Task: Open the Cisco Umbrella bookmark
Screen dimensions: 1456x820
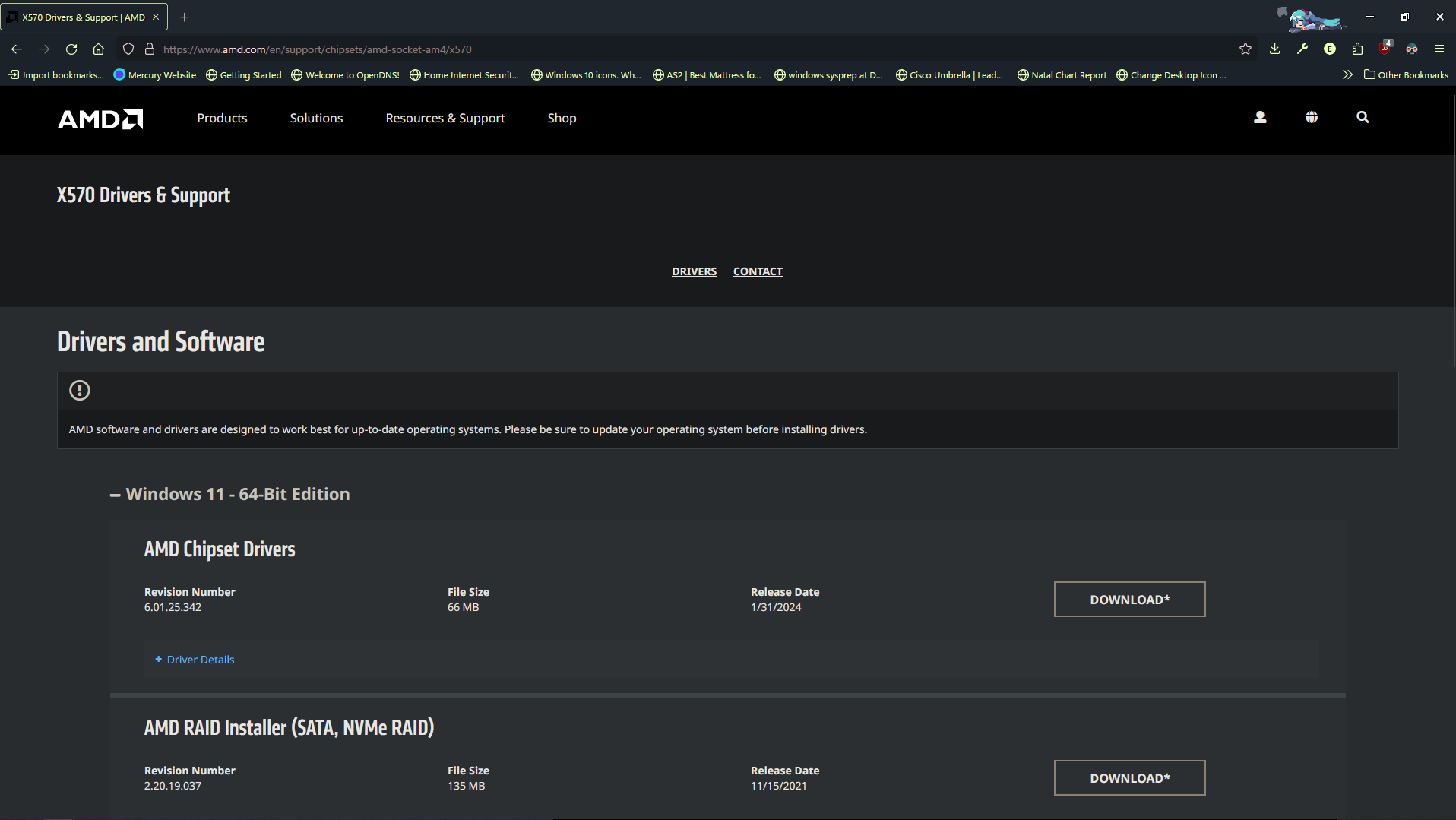Action: point(950,75)
